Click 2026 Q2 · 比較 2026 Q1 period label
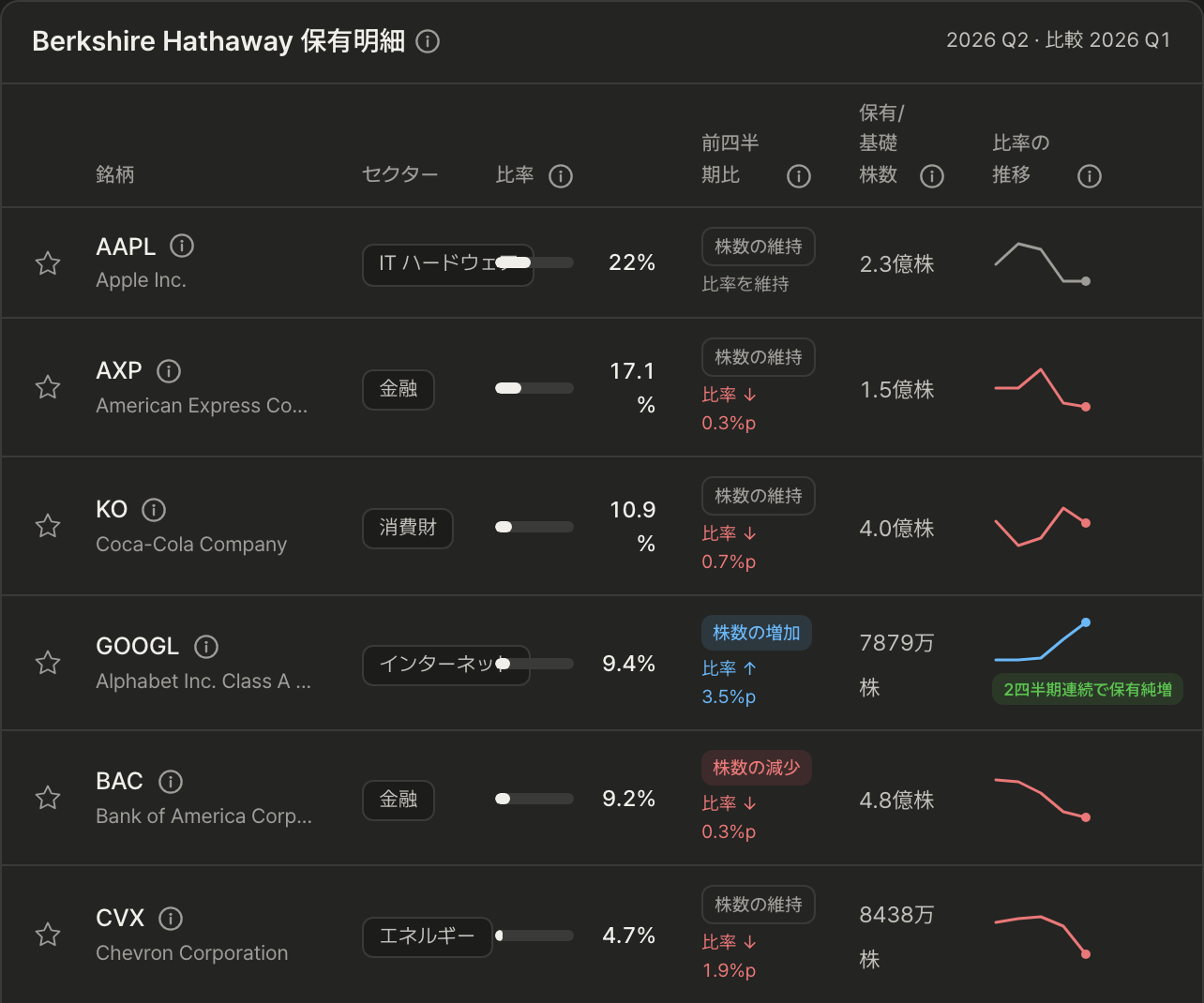Image resolution: width=1204 pixels, height=1003 pixels. pyautogui.click(x=1059, y=40)
